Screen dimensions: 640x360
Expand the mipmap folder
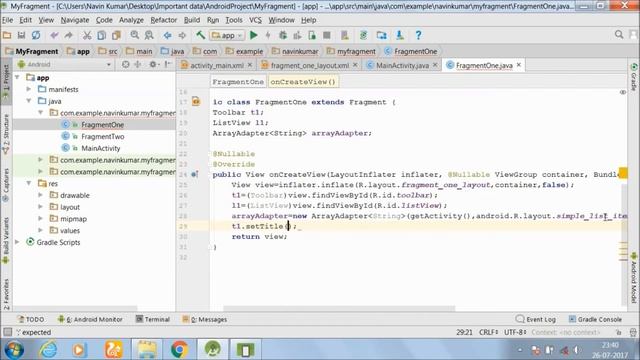pyautogui.click(x=40, y=218)
